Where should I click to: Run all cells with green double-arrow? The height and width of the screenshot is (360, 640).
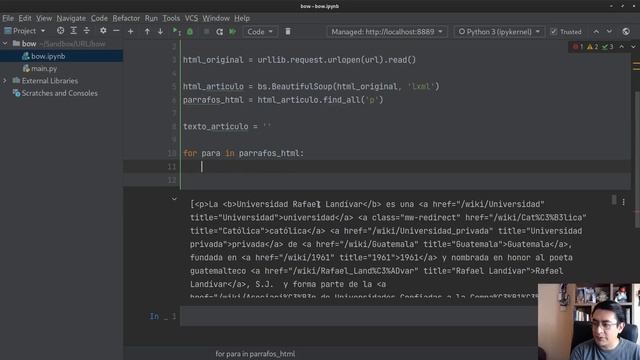pos(233,31)
